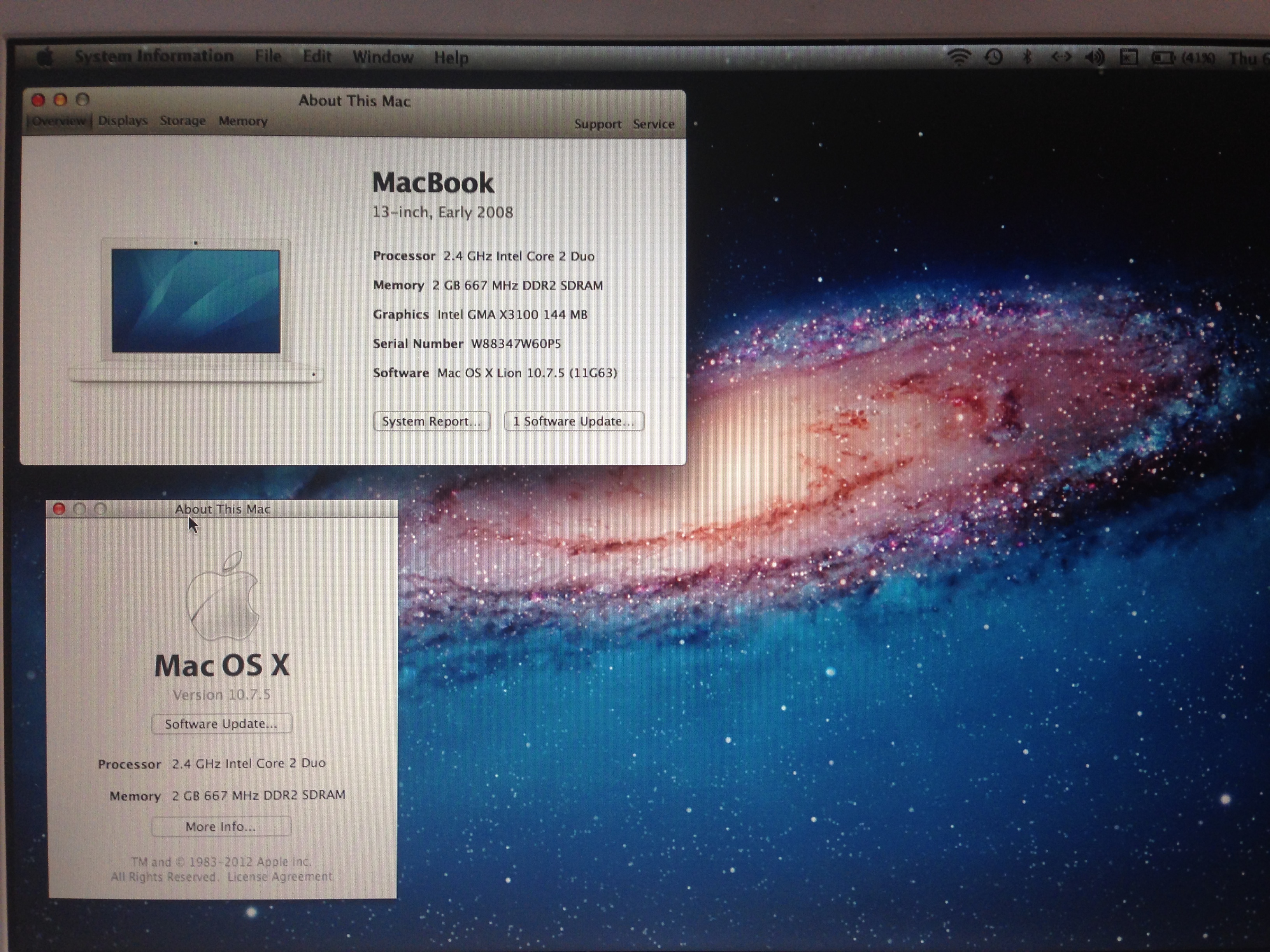Open the Support section
This screenshot has width=1270, height=952.
tap(598, 124)
